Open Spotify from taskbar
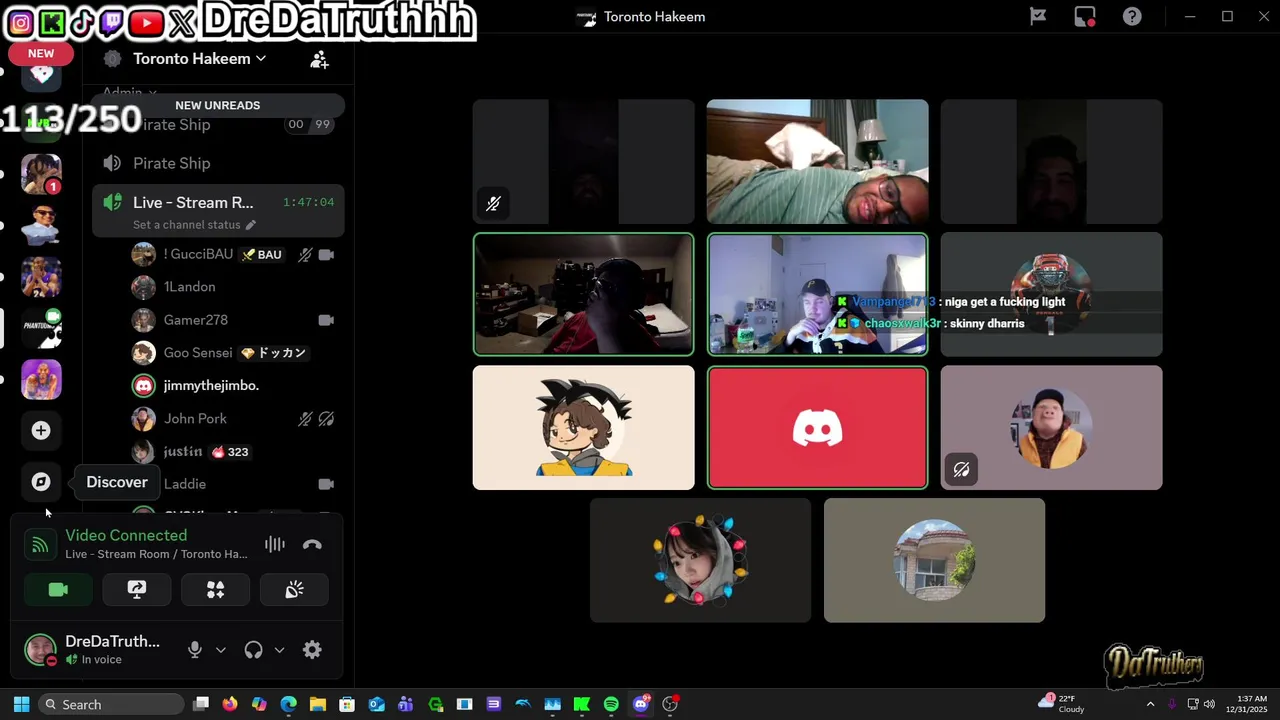1280x720 pixels. 611,704
